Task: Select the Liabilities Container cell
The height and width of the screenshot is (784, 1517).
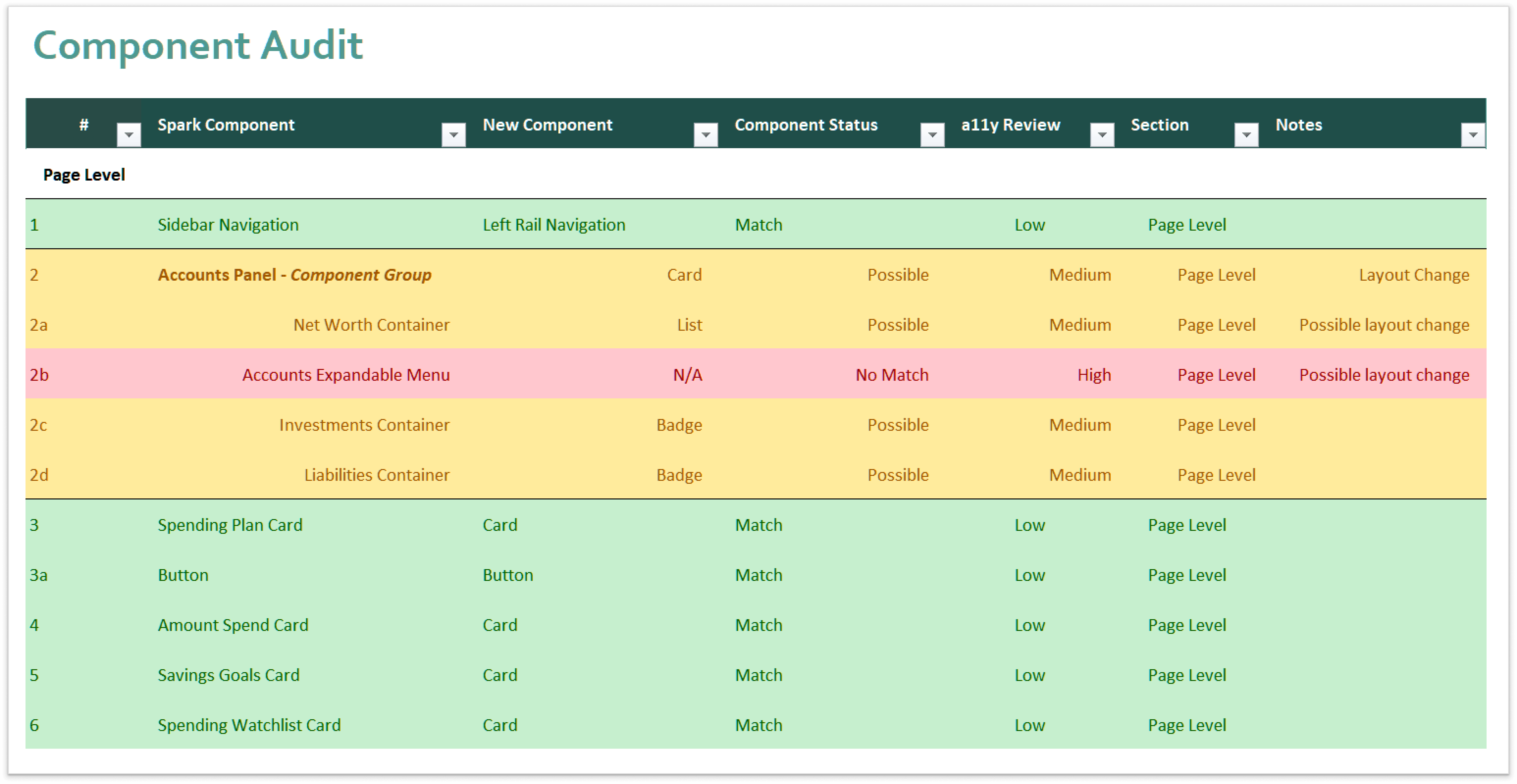Action: 377,475
